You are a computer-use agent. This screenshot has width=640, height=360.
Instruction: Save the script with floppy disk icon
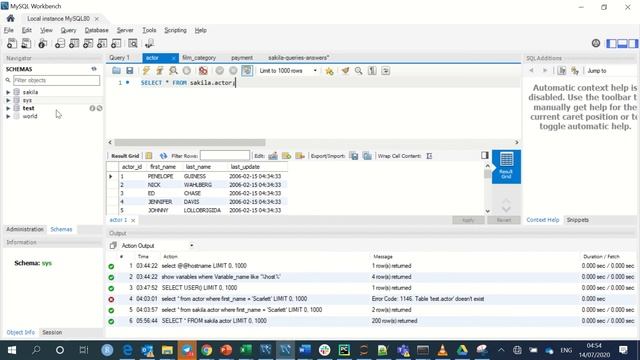(130, 71)
